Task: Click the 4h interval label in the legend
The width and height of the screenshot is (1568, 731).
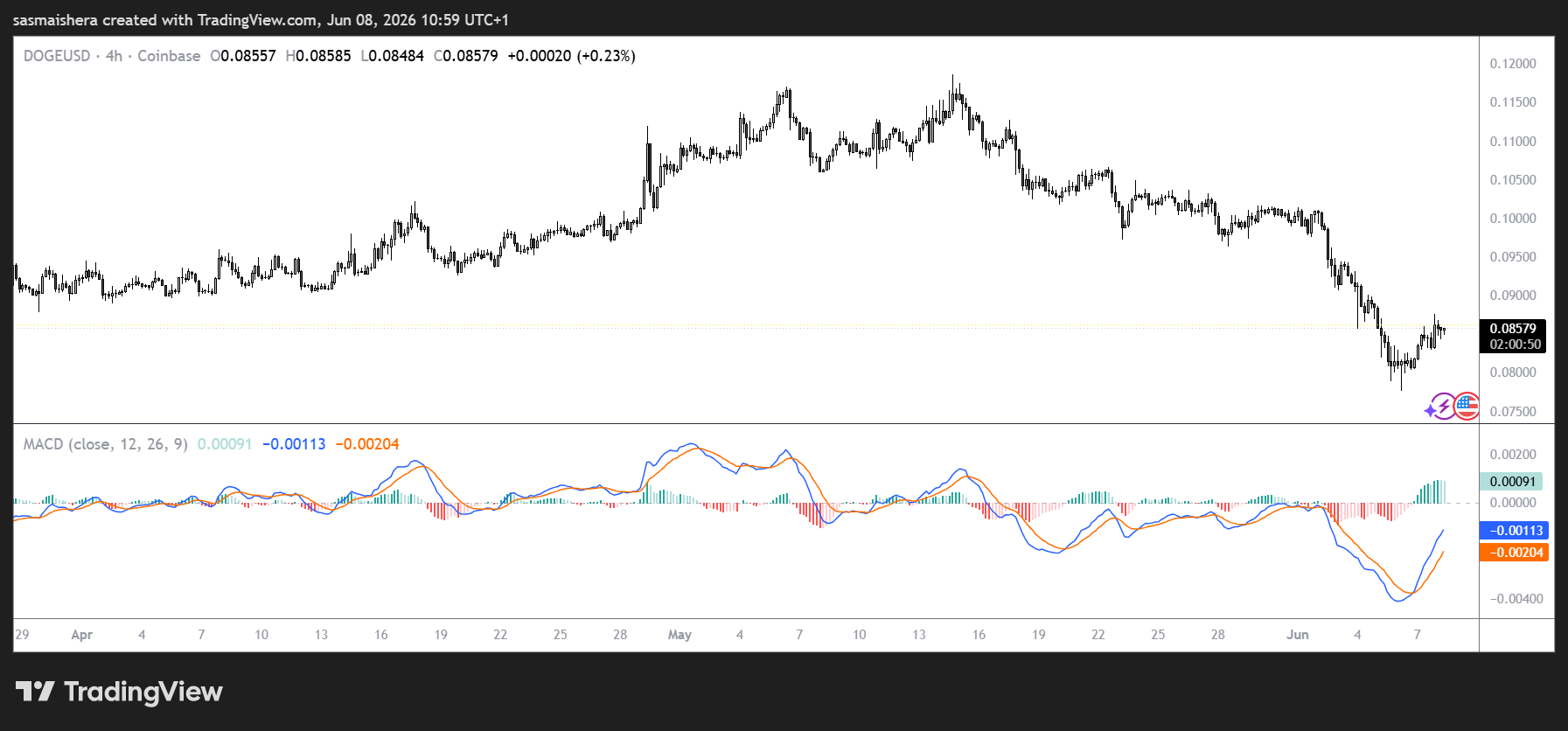Action: [x=114, y=56]
